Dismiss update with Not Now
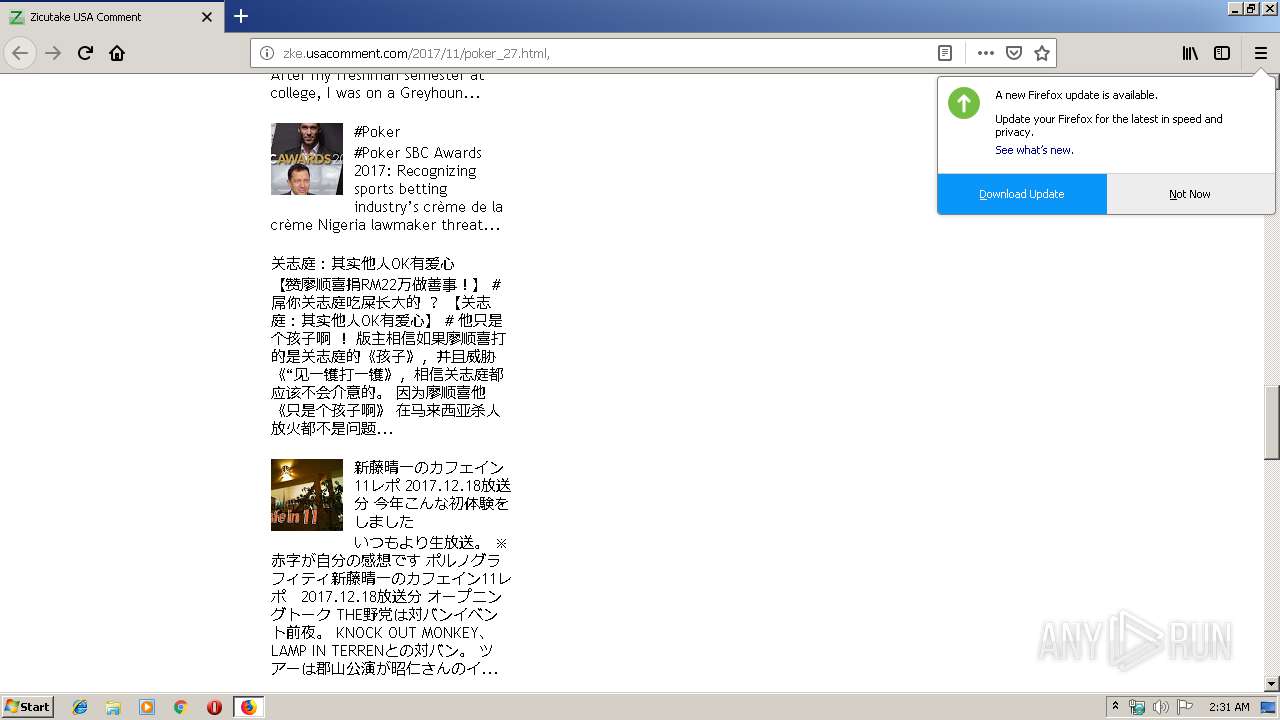Image resolution: width=1280 pixels, height=720 pixels. pyautogui.click(x=1190, y=194)
